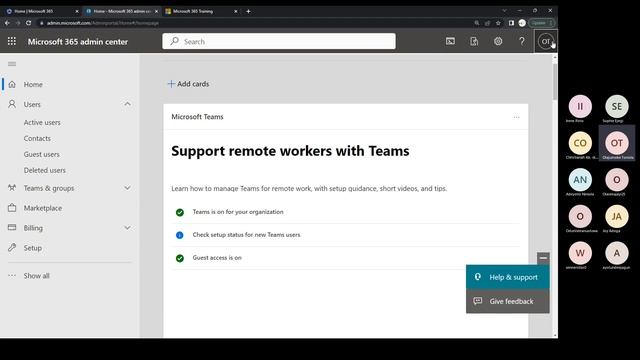Viewport: 640px width, 360px height.
Task: Open the browser tab search dropdown
Action: (x=504, y=11)
